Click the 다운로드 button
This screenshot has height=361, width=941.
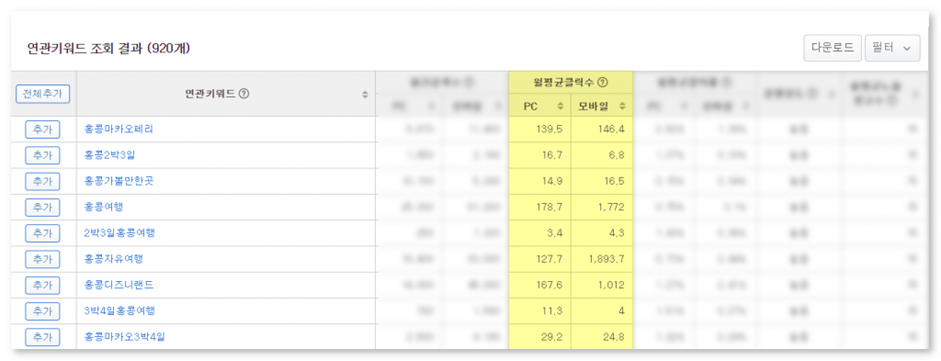click(832, 48)
